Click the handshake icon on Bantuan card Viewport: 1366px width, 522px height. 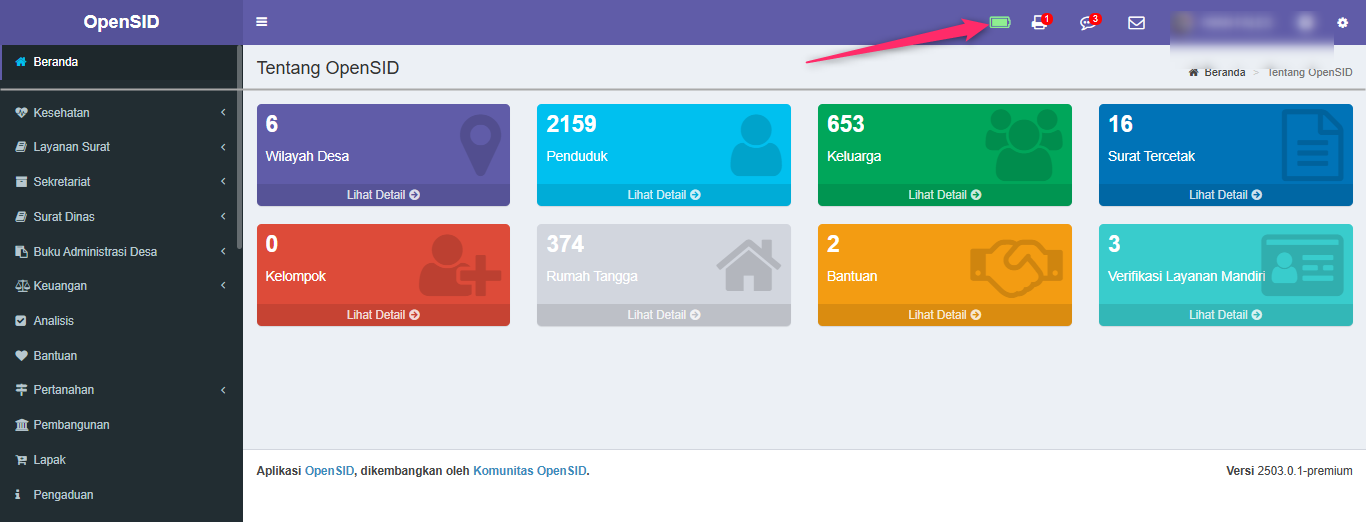tap(1016, 269)
